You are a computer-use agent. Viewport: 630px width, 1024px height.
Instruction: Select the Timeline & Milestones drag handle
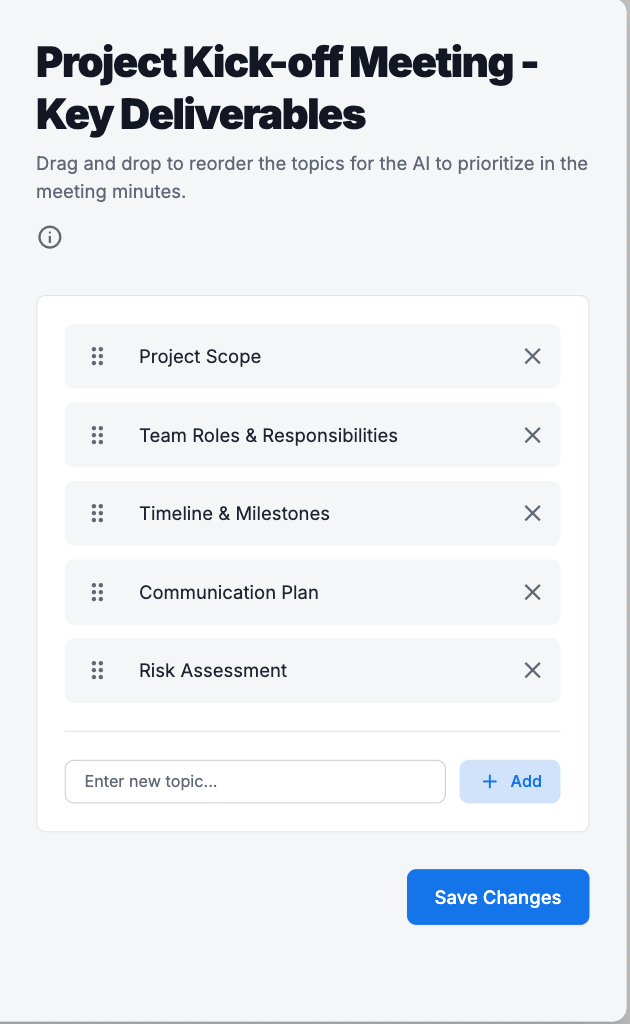tap(97, 513)
